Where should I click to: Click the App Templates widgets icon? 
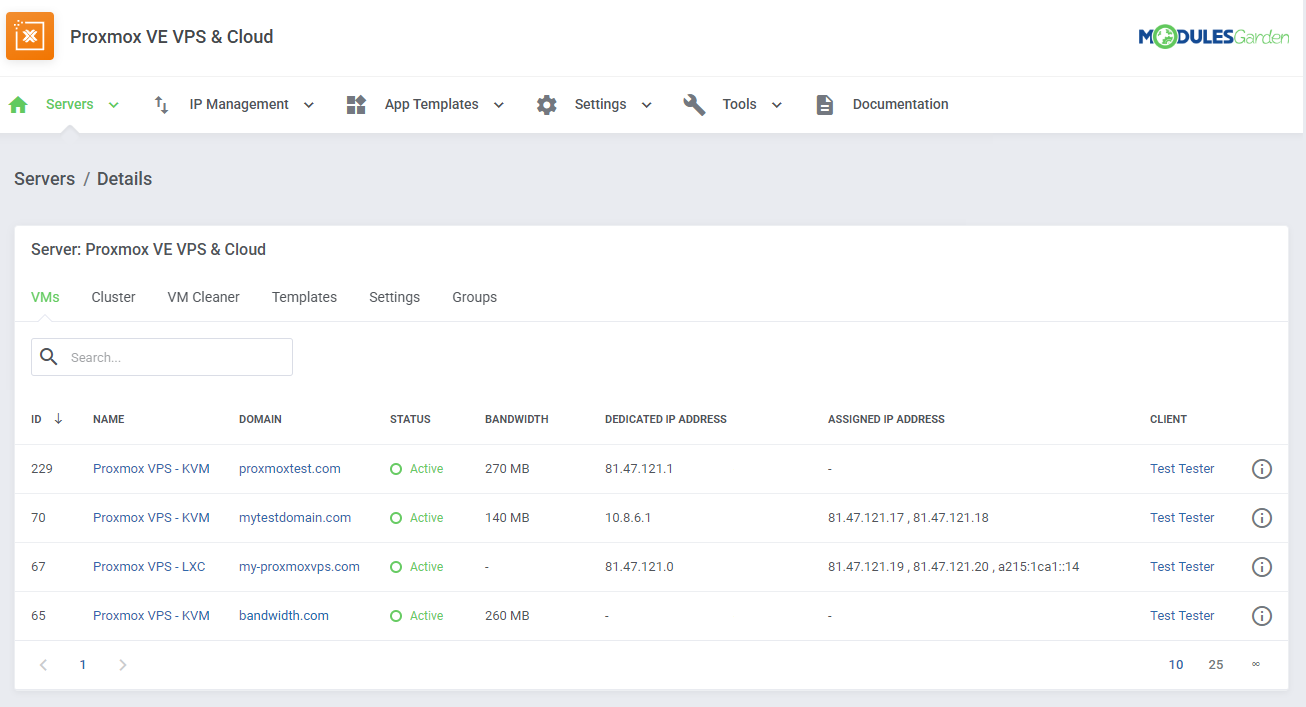coord(357,105)
